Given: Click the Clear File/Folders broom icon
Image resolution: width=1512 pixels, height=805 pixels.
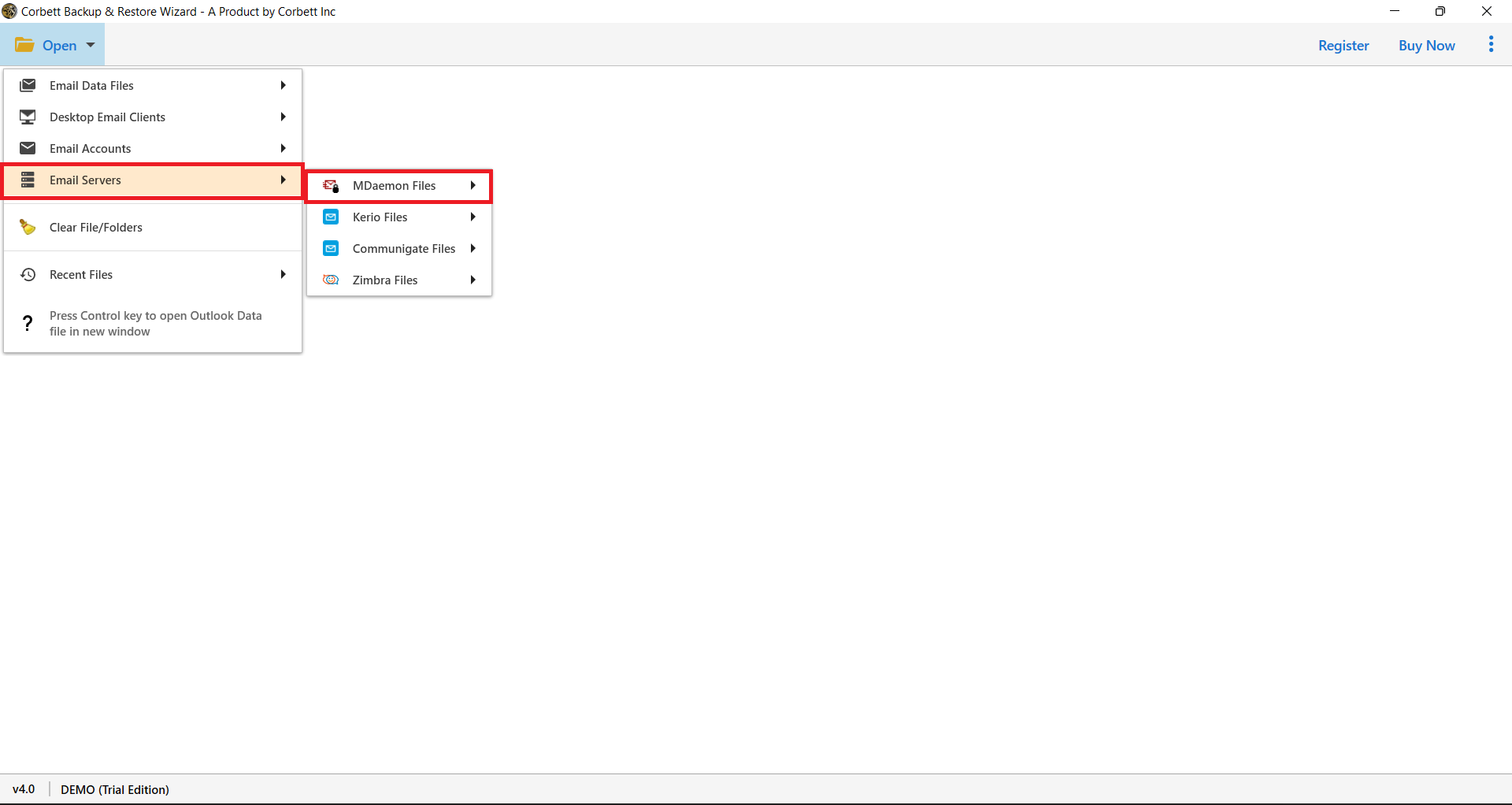Looking at the screenshot, I should tap(28, 227).
